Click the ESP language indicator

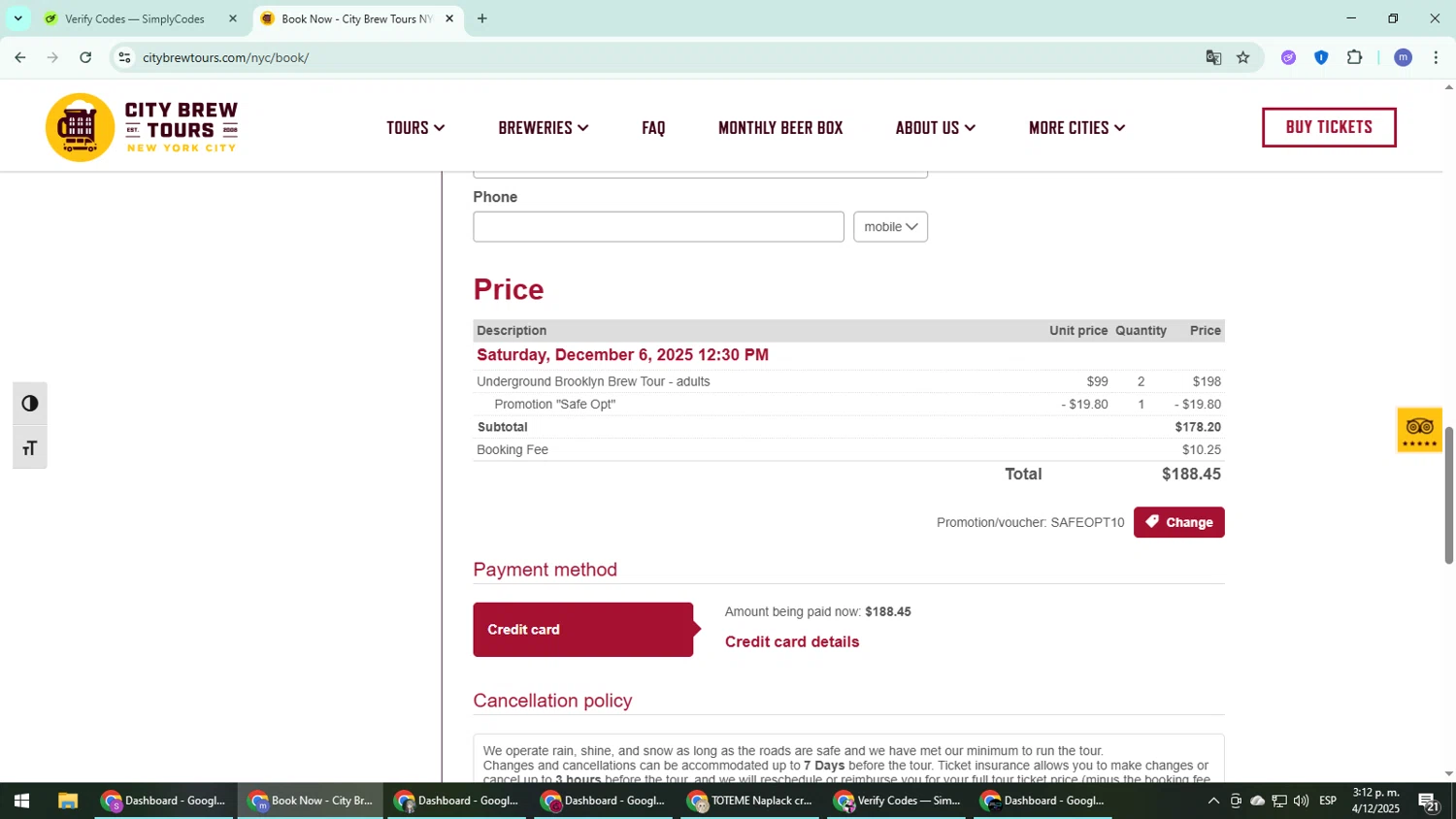click(1328, 801)
